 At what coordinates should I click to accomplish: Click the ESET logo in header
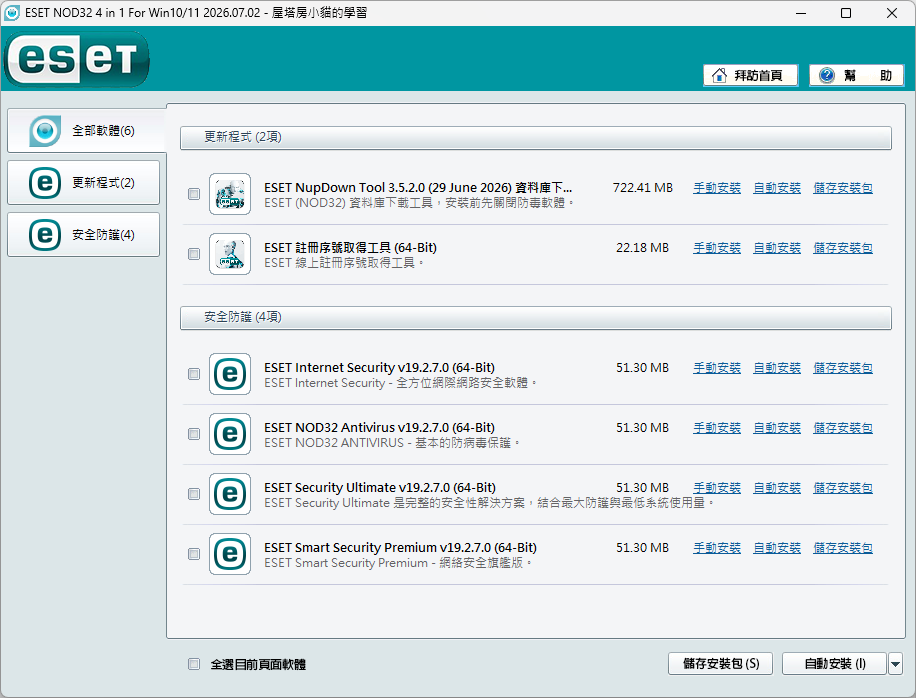coord(77,59)
